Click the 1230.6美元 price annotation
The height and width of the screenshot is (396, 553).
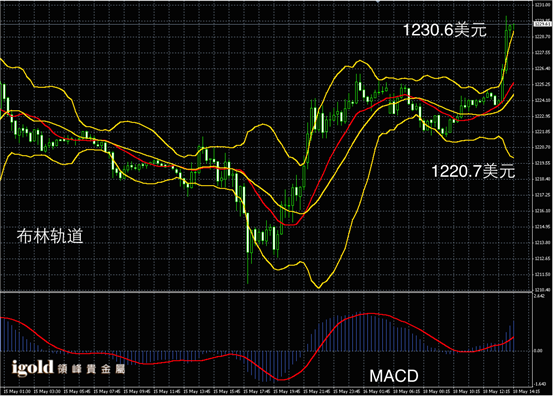445,30
